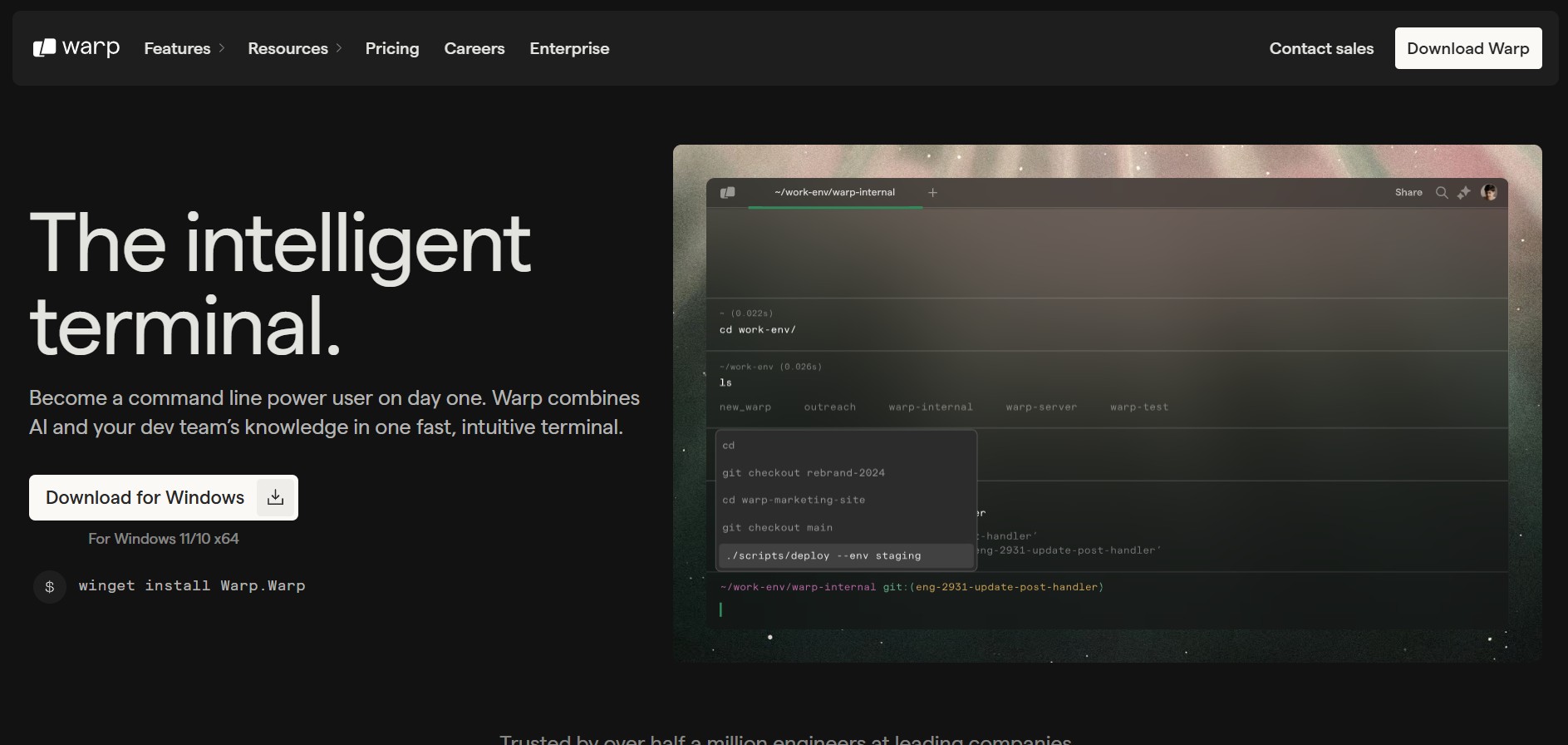Open the Features menu label
The height and width of the screenshot is (745, 1568).
coord(177,48)
